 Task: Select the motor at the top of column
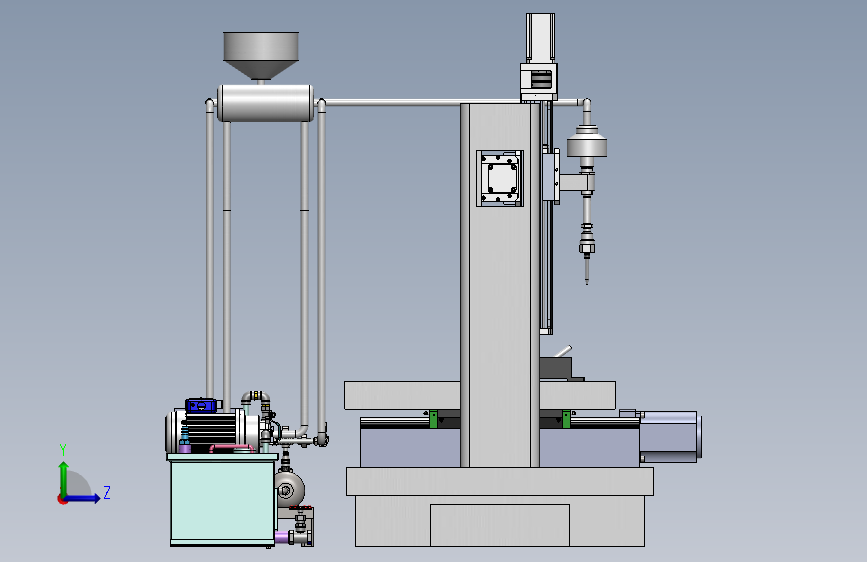[540, 38]
